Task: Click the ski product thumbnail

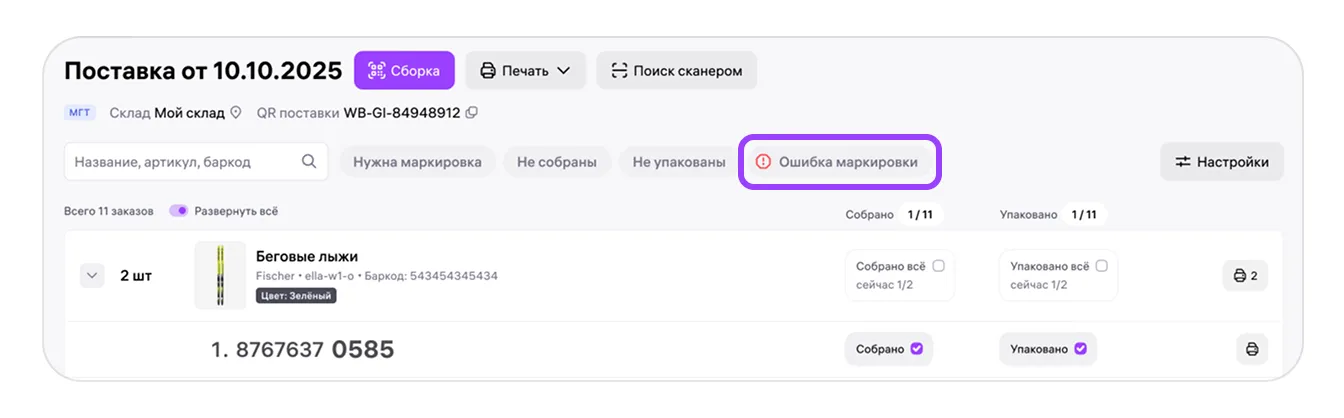Action: click(x=220, y=275)
